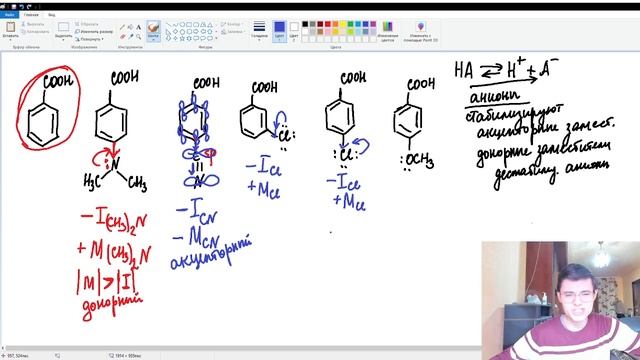This screenshot has width=640, height=360.
Task: Redo the undone action
Action: tap(29, 7)
